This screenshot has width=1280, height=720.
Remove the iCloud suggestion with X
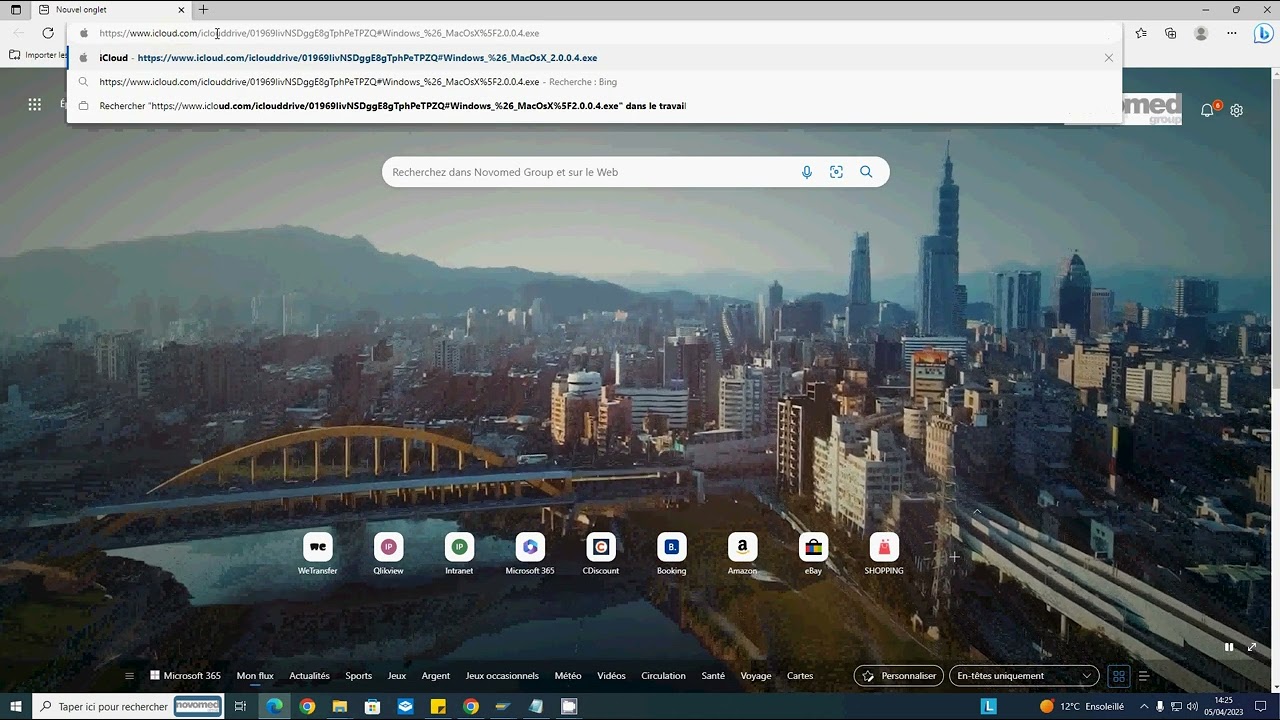(1108, 58)
